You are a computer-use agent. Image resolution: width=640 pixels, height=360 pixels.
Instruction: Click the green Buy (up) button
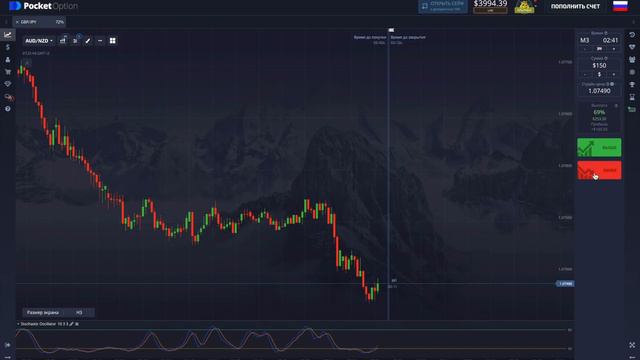(599, 147)
